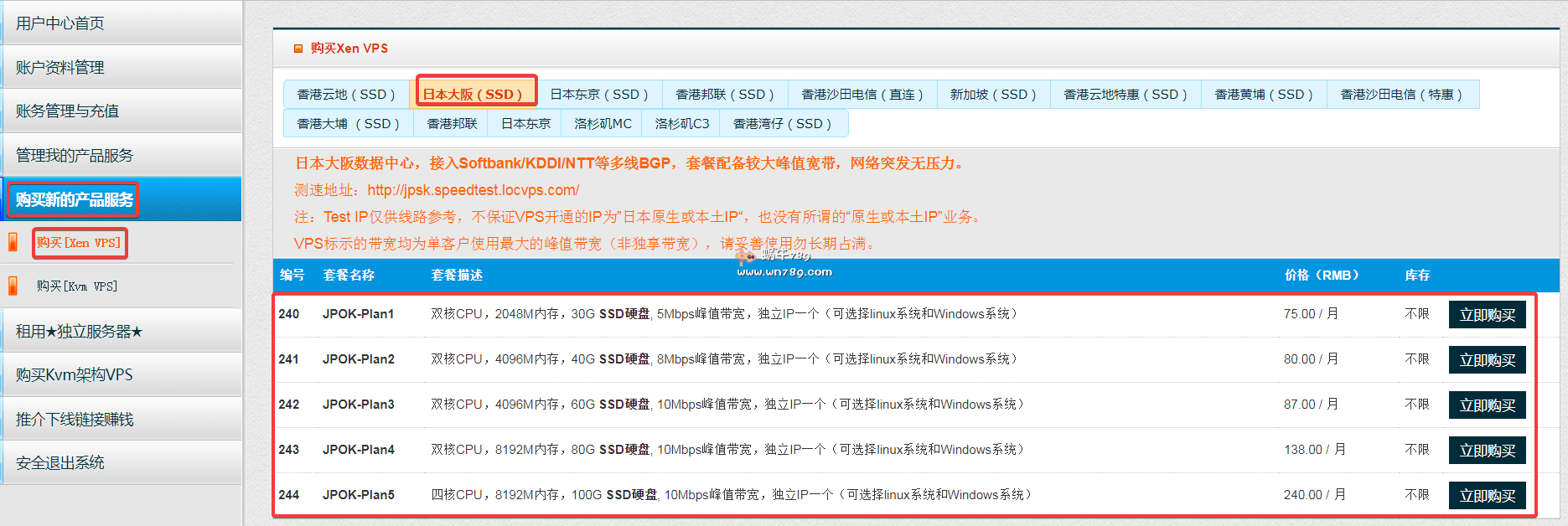Open the speed test URL link
Viewport: 1568px width, 526px height.
point(473,190)
